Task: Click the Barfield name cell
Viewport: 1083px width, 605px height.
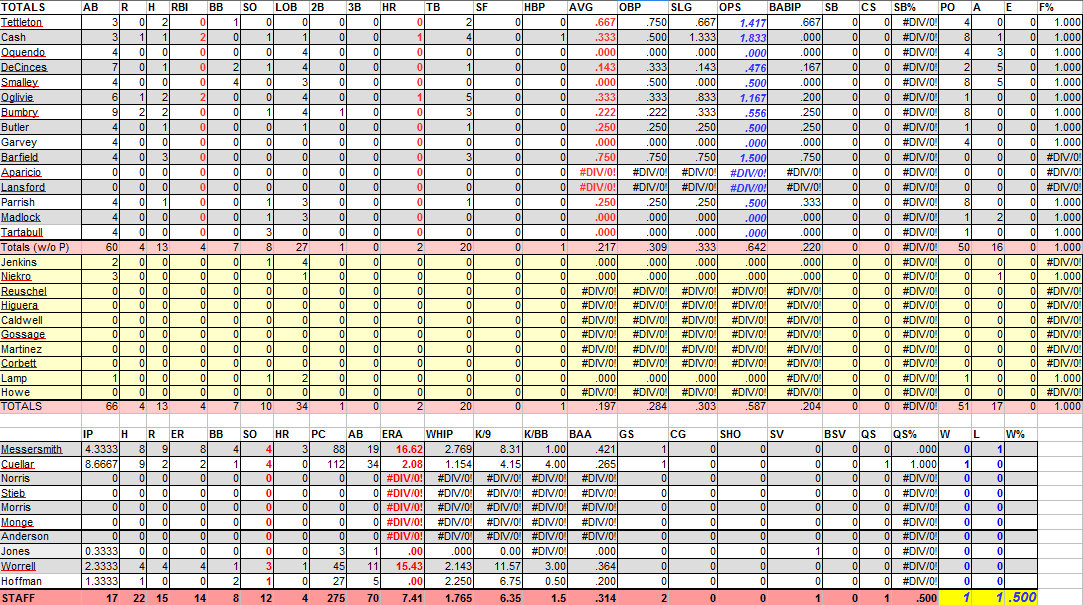Action: point(41,157)
